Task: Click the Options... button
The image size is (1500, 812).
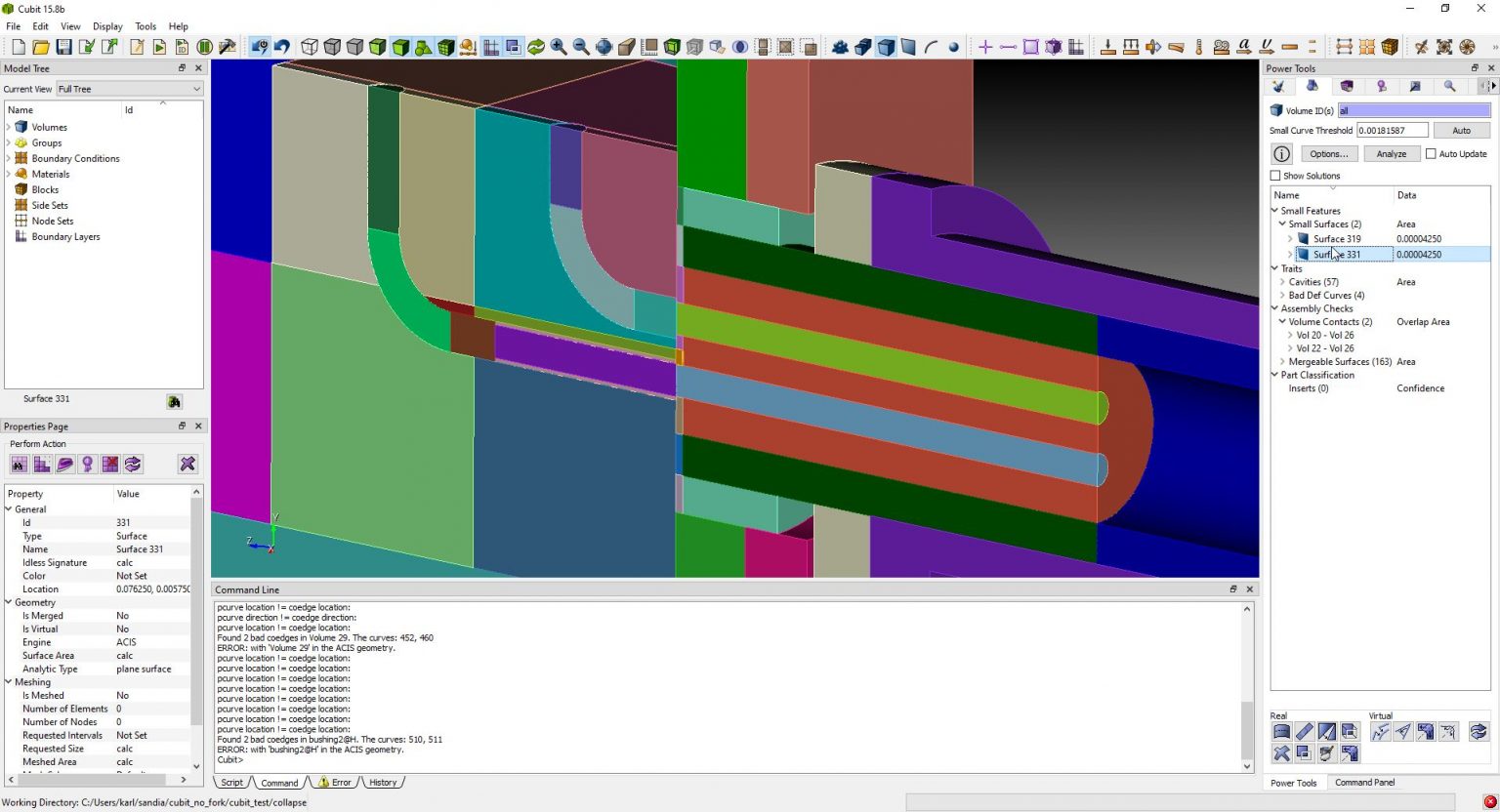Action: point(1328,154)
